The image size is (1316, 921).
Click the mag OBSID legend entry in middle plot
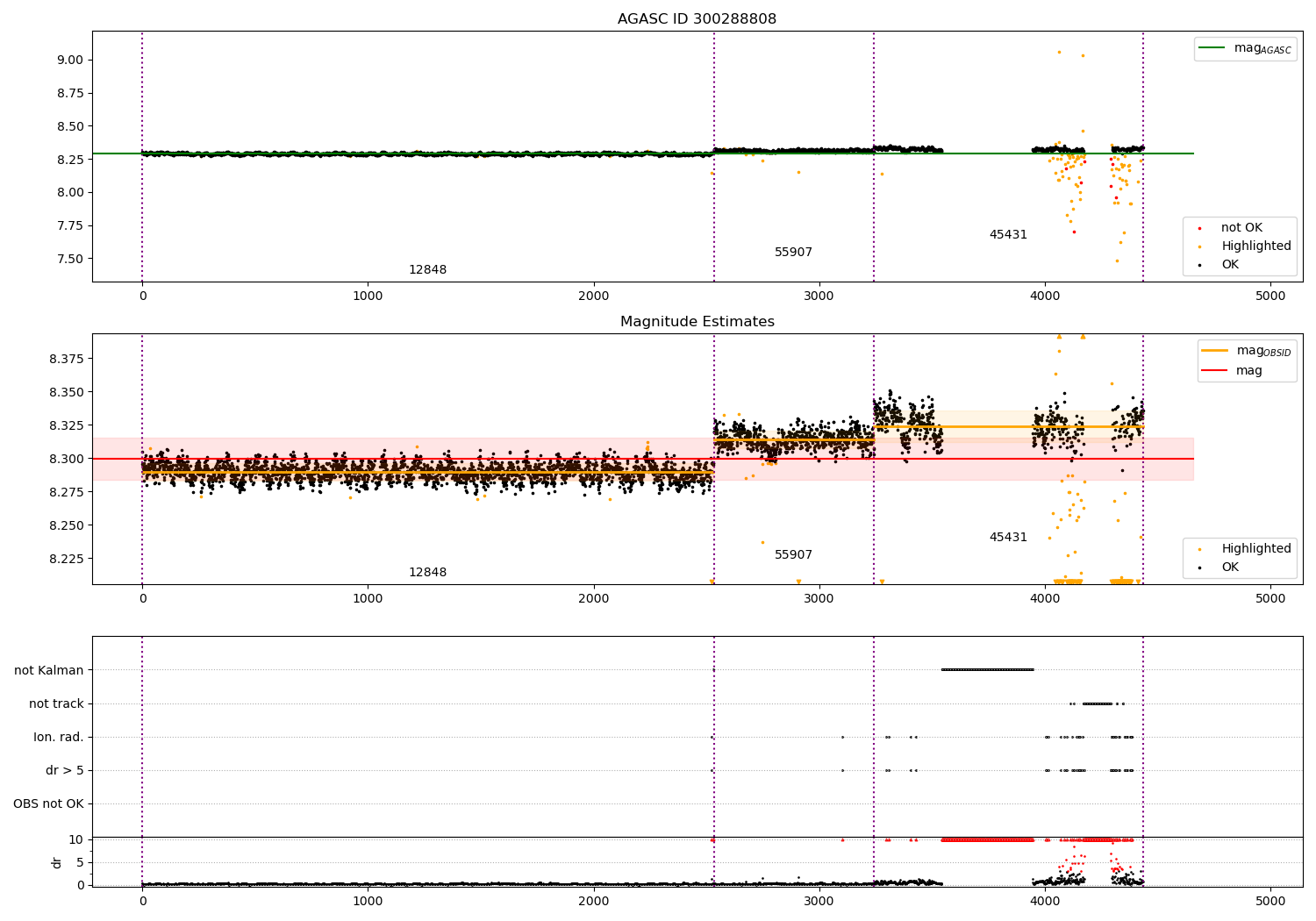coord(1247,351)
